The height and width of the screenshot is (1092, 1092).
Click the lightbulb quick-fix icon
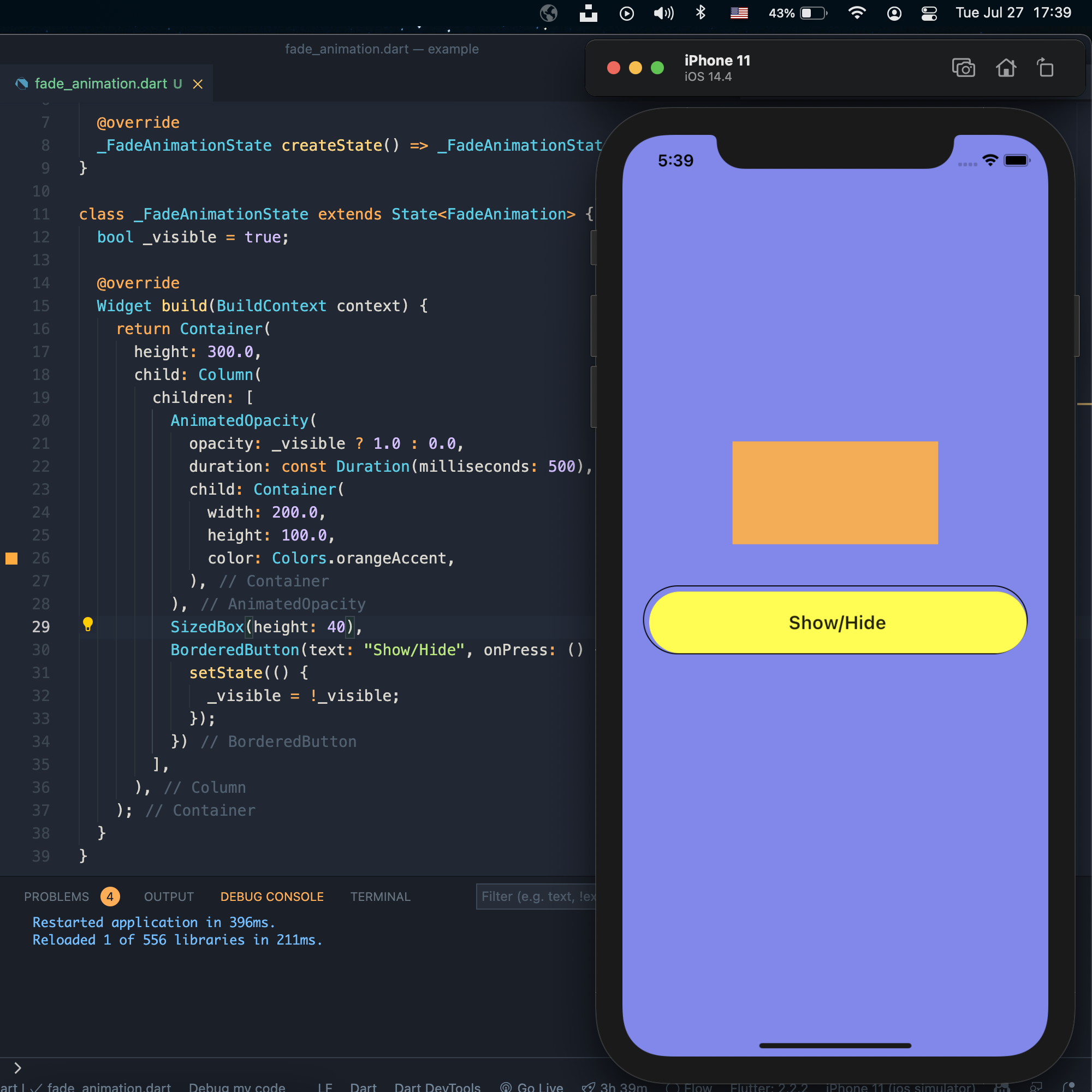(87, 624)
